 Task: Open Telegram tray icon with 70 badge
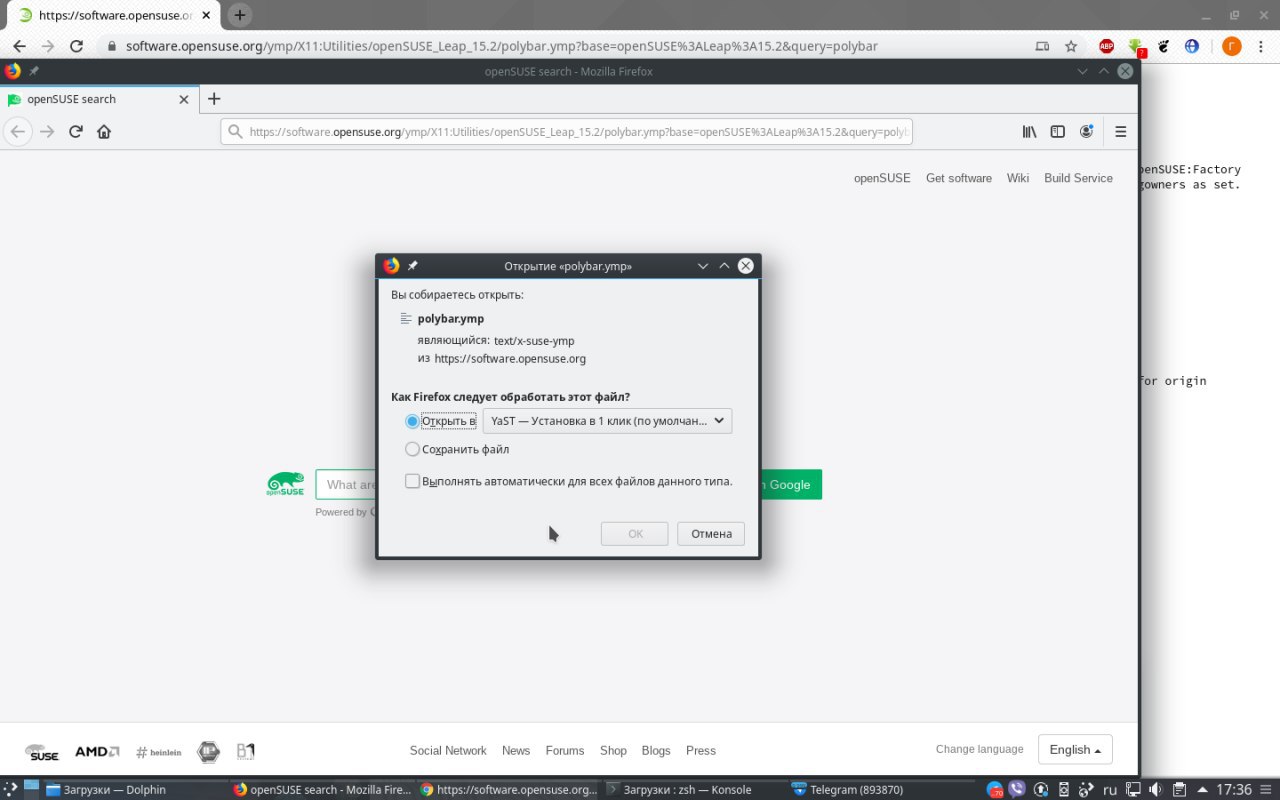994,789
